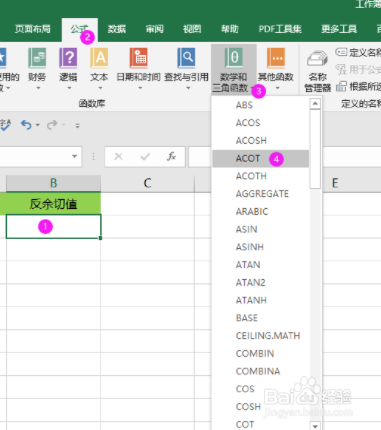Click the Redo arrow icon

point(52,125)
